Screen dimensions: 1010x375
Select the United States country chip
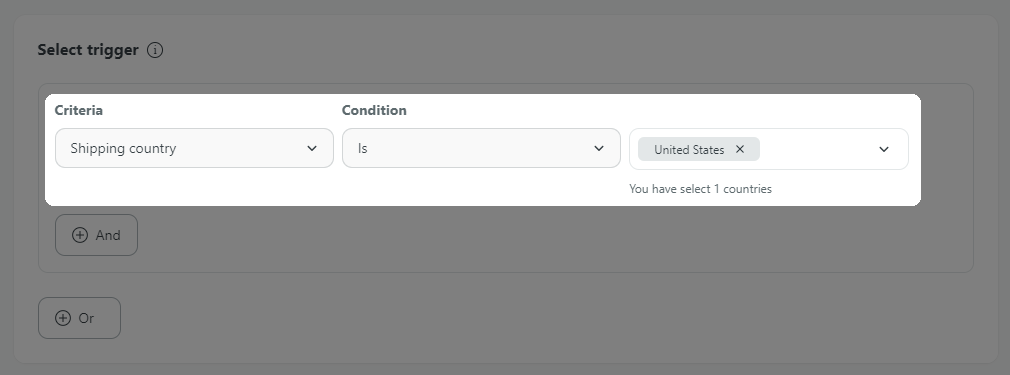coord(689,149)
